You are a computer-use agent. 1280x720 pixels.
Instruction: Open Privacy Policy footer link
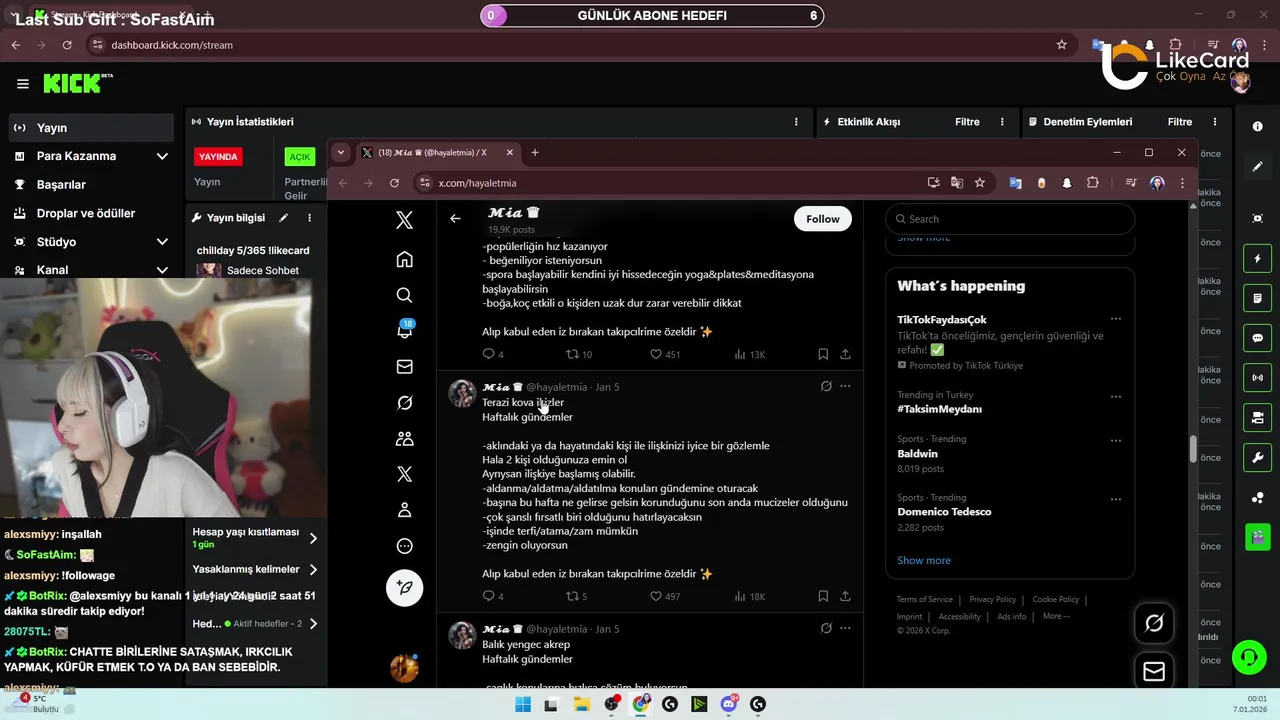[992, 599]
